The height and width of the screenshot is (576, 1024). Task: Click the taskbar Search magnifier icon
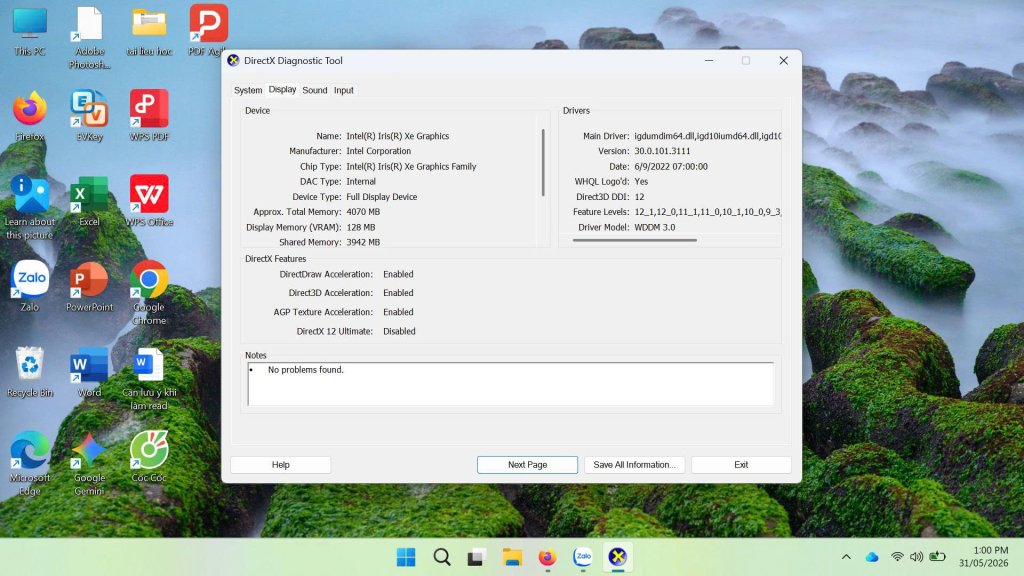click(x=441, y=557)
